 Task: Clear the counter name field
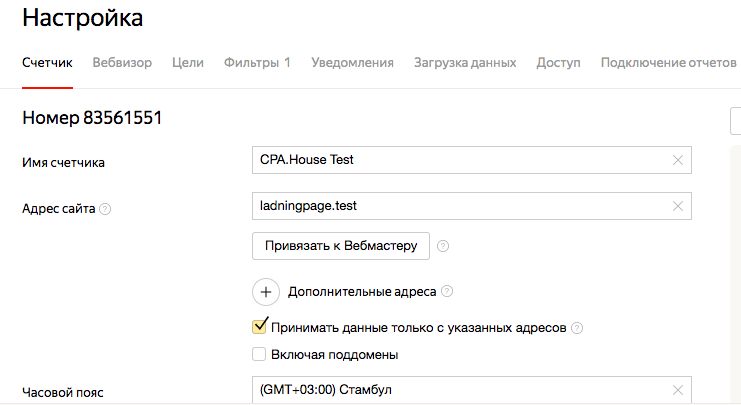click(x=678, y=160)
